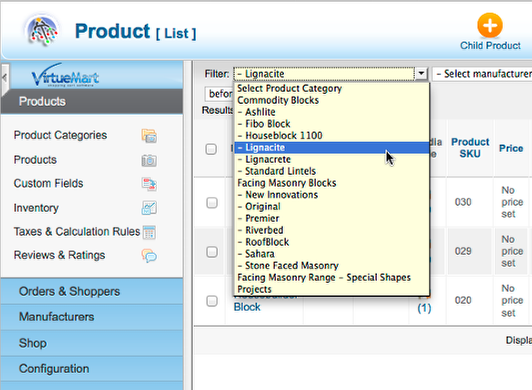Open the Custom Fields link
The width and height of the screenshot is (532, 390).
click(49, 184)
